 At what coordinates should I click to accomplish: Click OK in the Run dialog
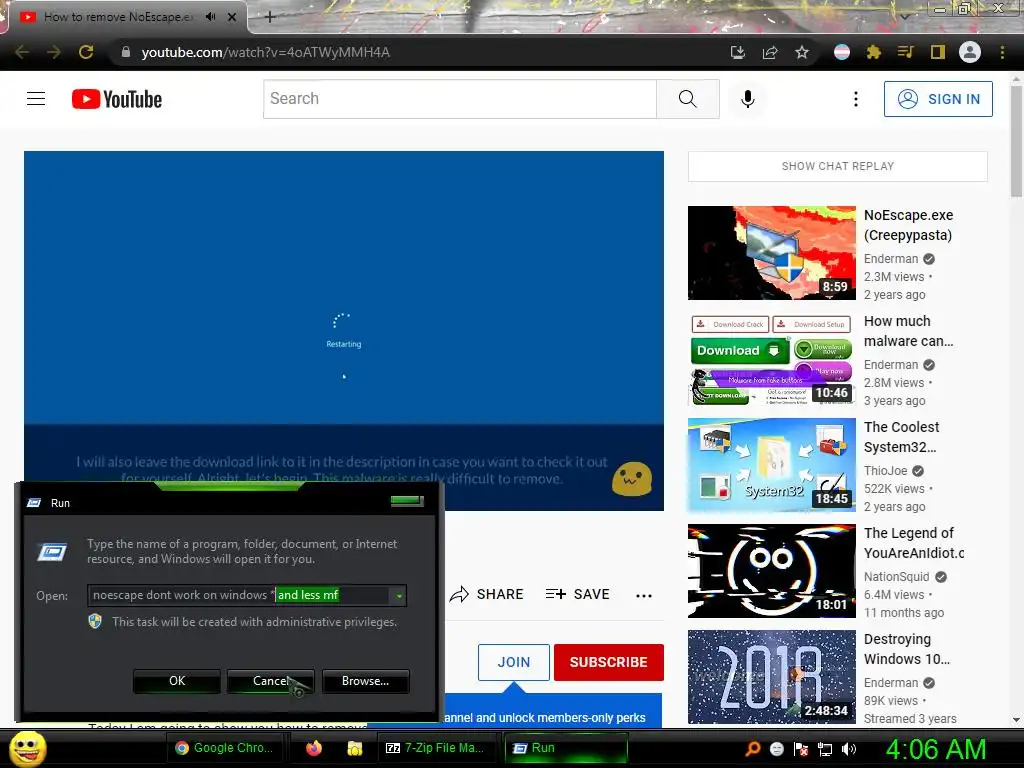(177, 681)
